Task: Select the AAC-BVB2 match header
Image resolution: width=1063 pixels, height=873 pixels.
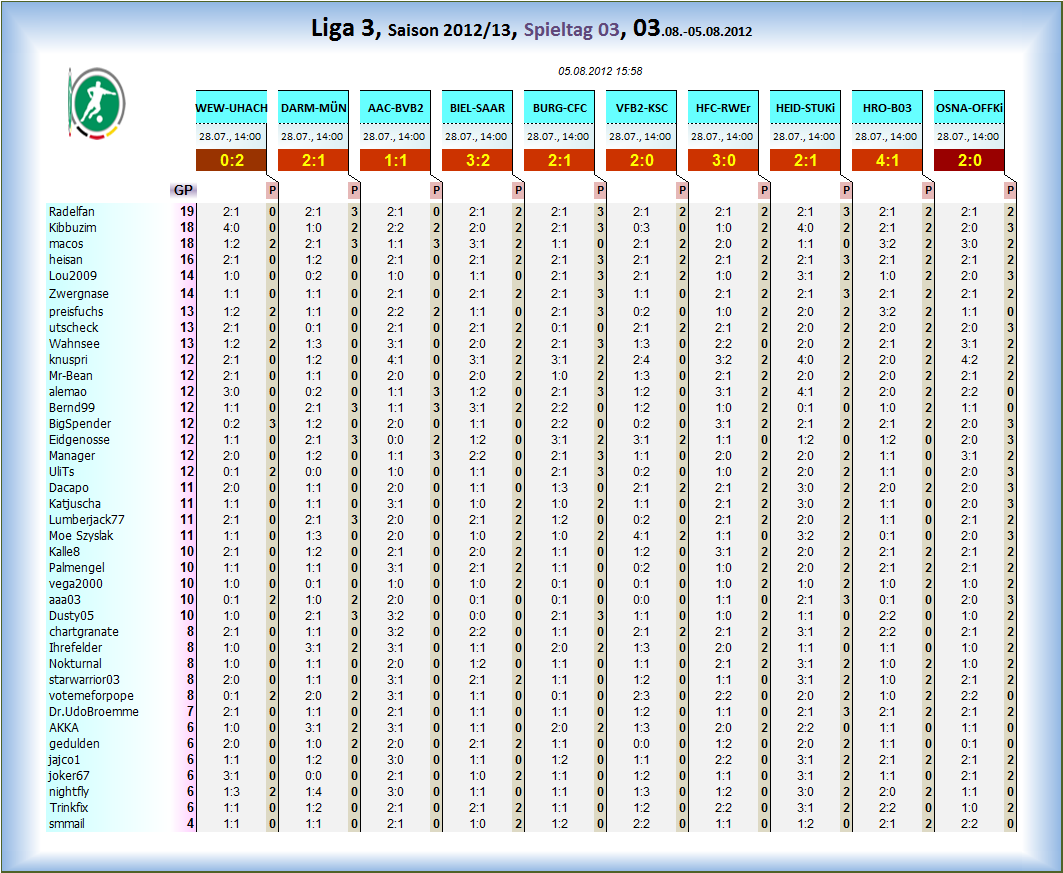Action: tap(396, 108)
